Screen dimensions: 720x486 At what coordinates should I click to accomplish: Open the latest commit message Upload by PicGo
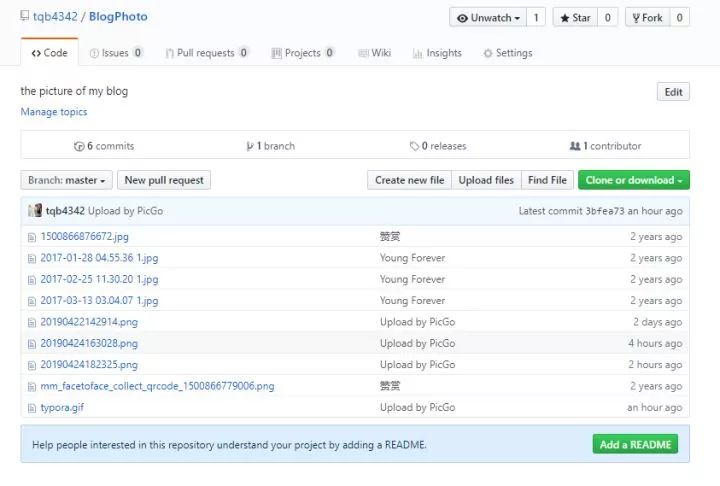pos(125,211)
